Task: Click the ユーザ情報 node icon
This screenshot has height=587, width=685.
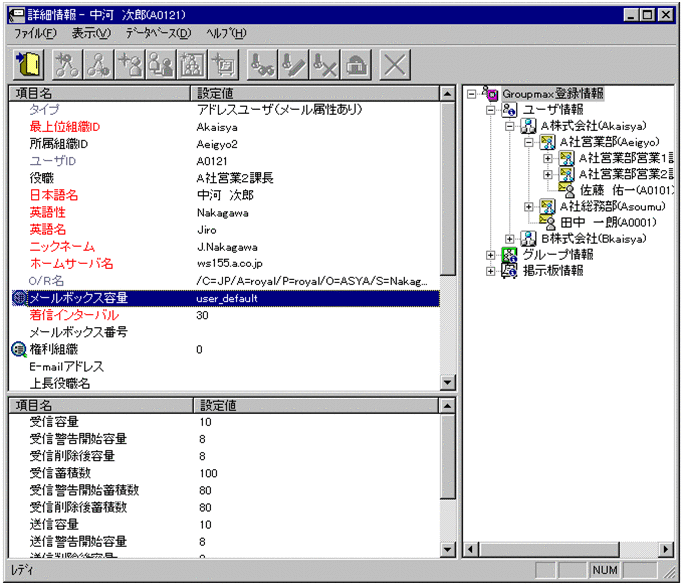Action: [509, 109]
